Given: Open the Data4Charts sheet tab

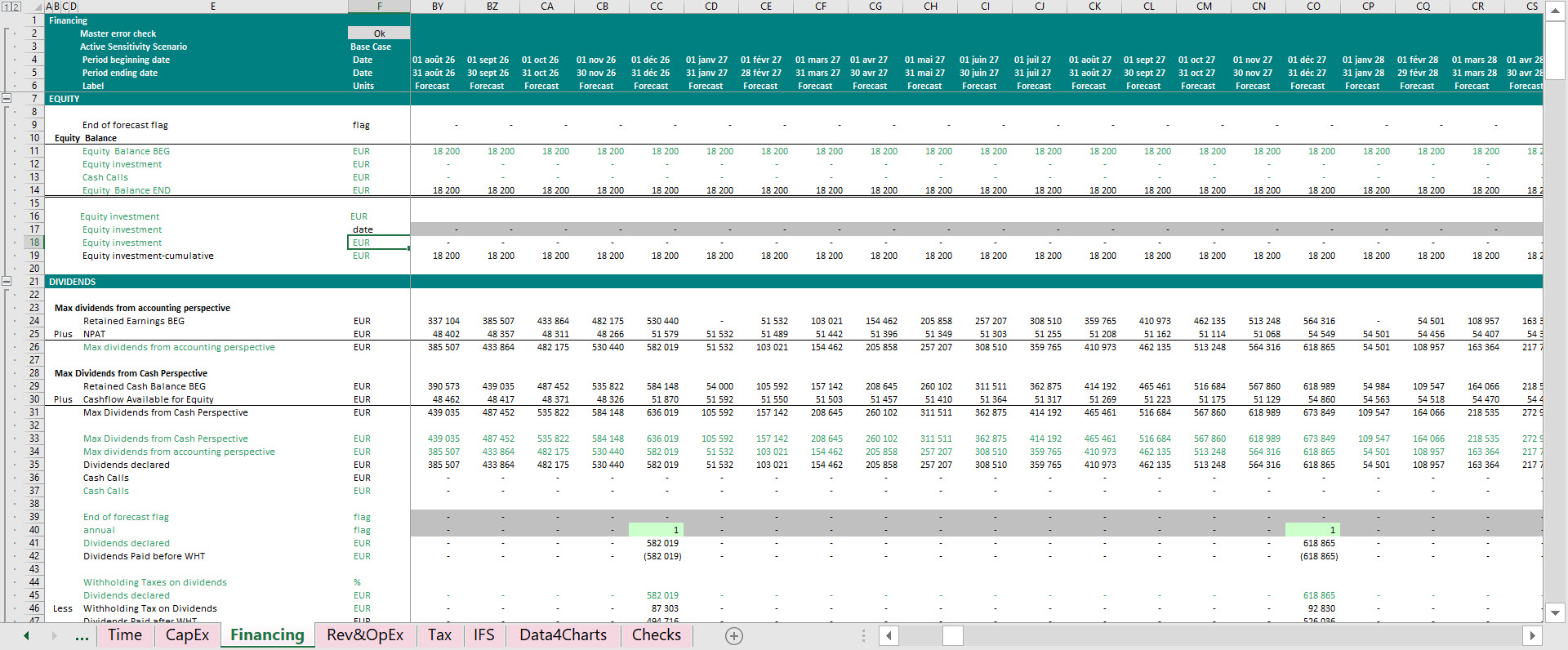Looking at the screenshot, I should click(563, 635).
